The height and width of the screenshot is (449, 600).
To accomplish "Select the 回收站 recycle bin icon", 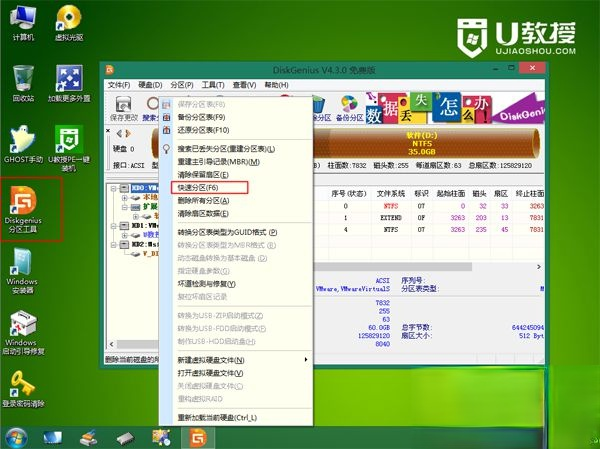I will pos(23,83).
